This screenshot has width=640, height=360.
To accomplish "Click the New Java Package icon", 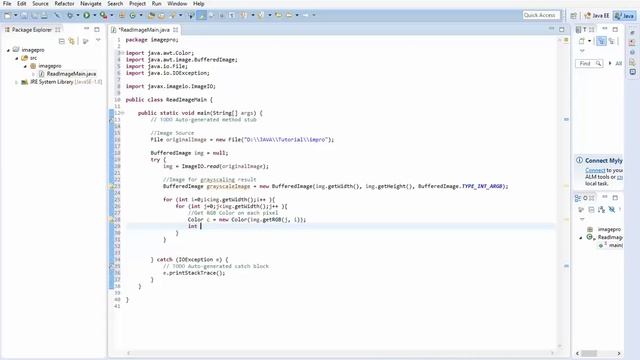I will 122,16.
